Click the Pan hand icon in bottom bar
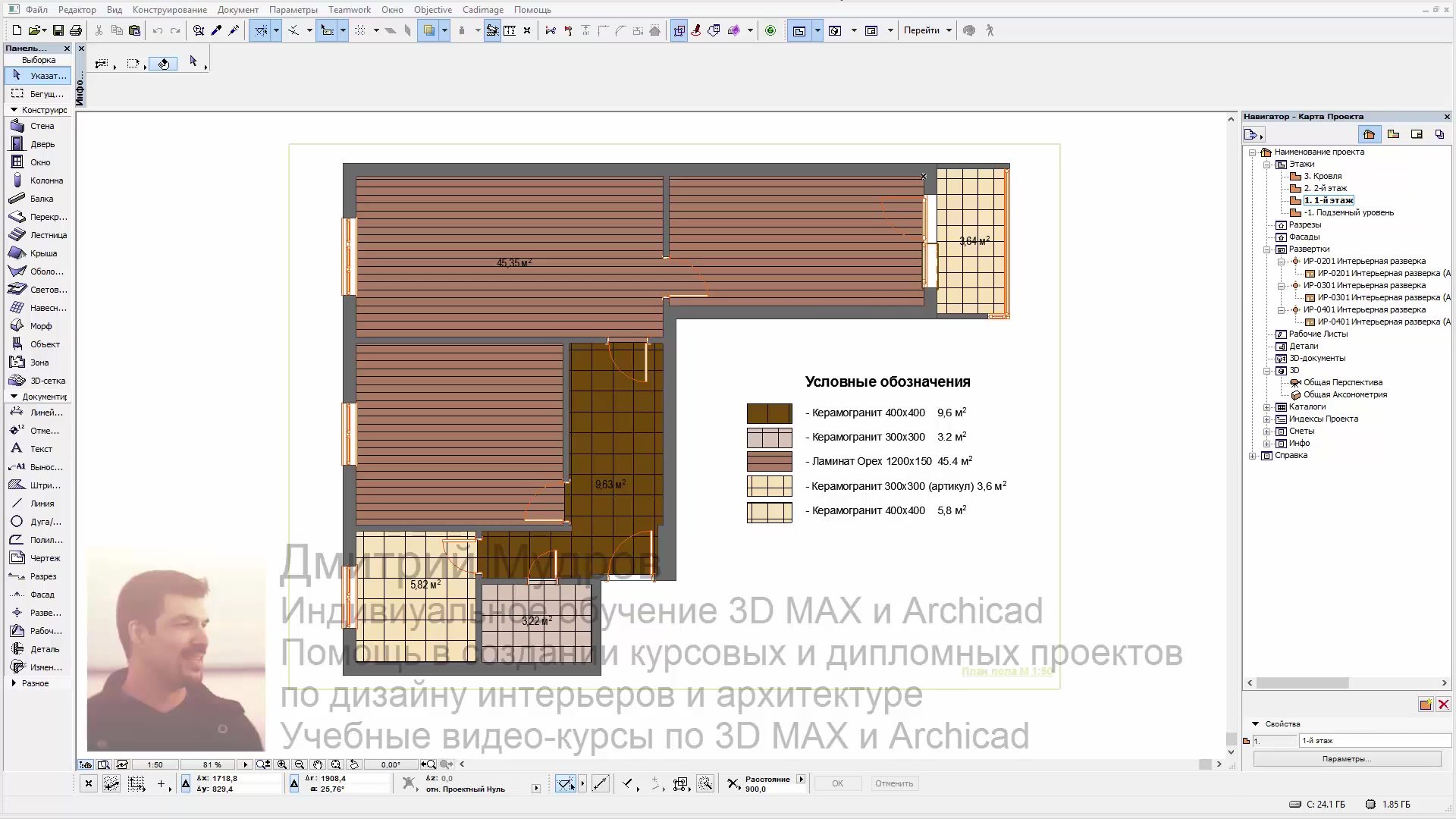The height and width of the screenshot is (819, 1456). [318, 764]
